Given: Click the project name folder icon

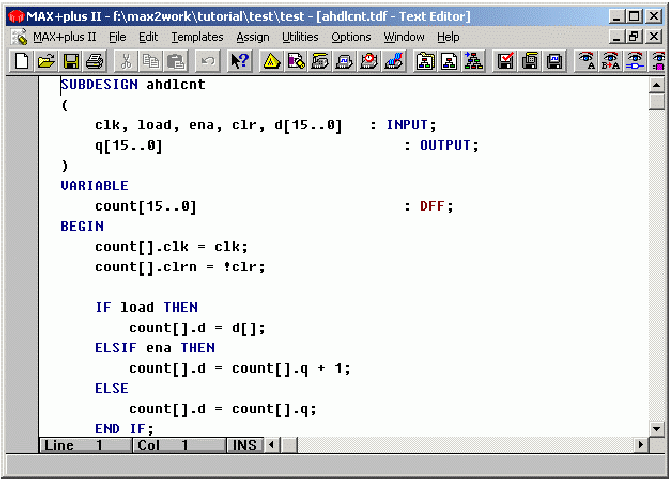Looking at the screenshot, I should click(x=425, y=62).
